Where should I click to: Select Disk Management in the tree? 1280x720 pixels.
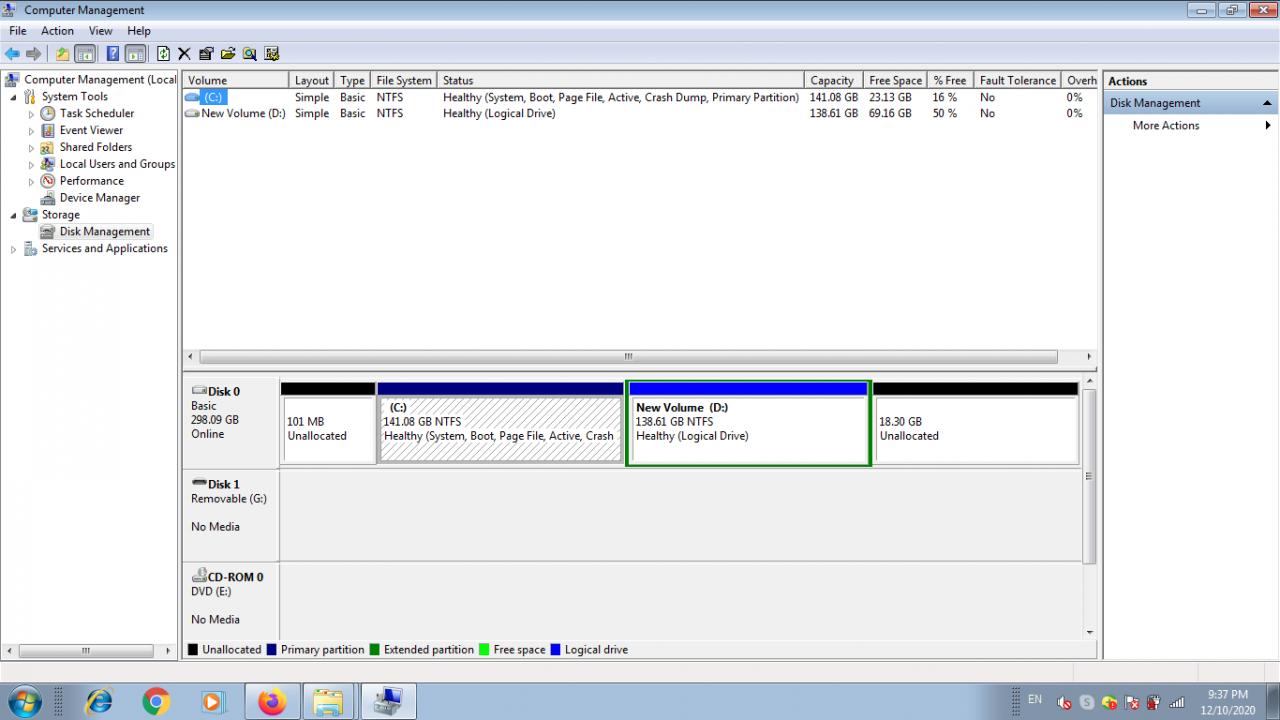point(104,232)
